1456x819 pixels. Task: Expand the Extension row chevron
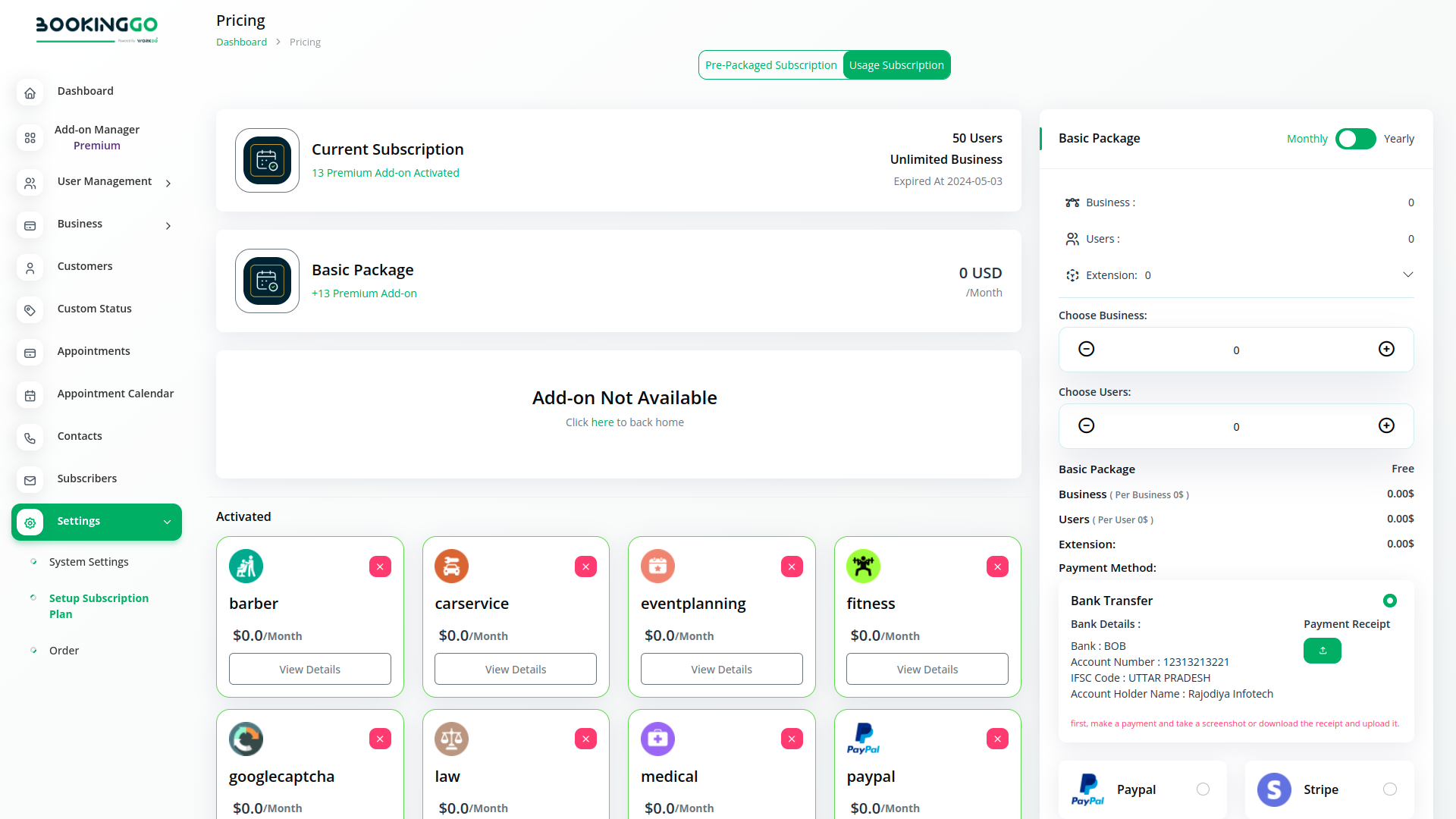pyautogui.click(x=1407, y=275)
